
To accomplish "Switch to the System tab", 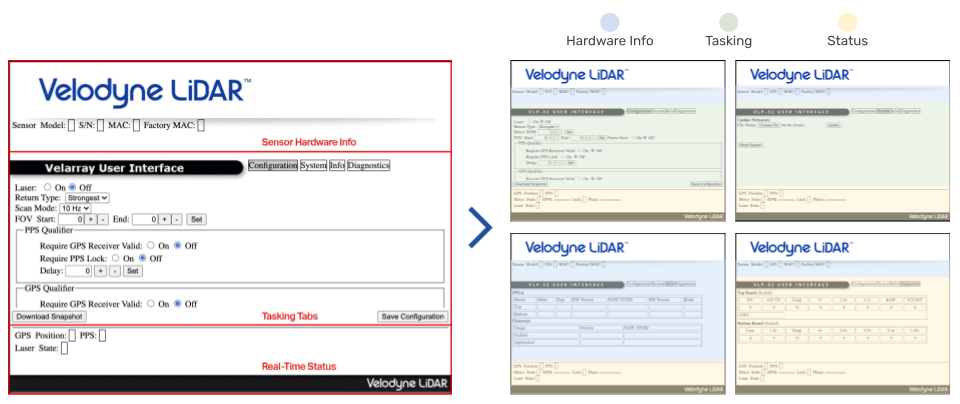I will tap(313, 165).
